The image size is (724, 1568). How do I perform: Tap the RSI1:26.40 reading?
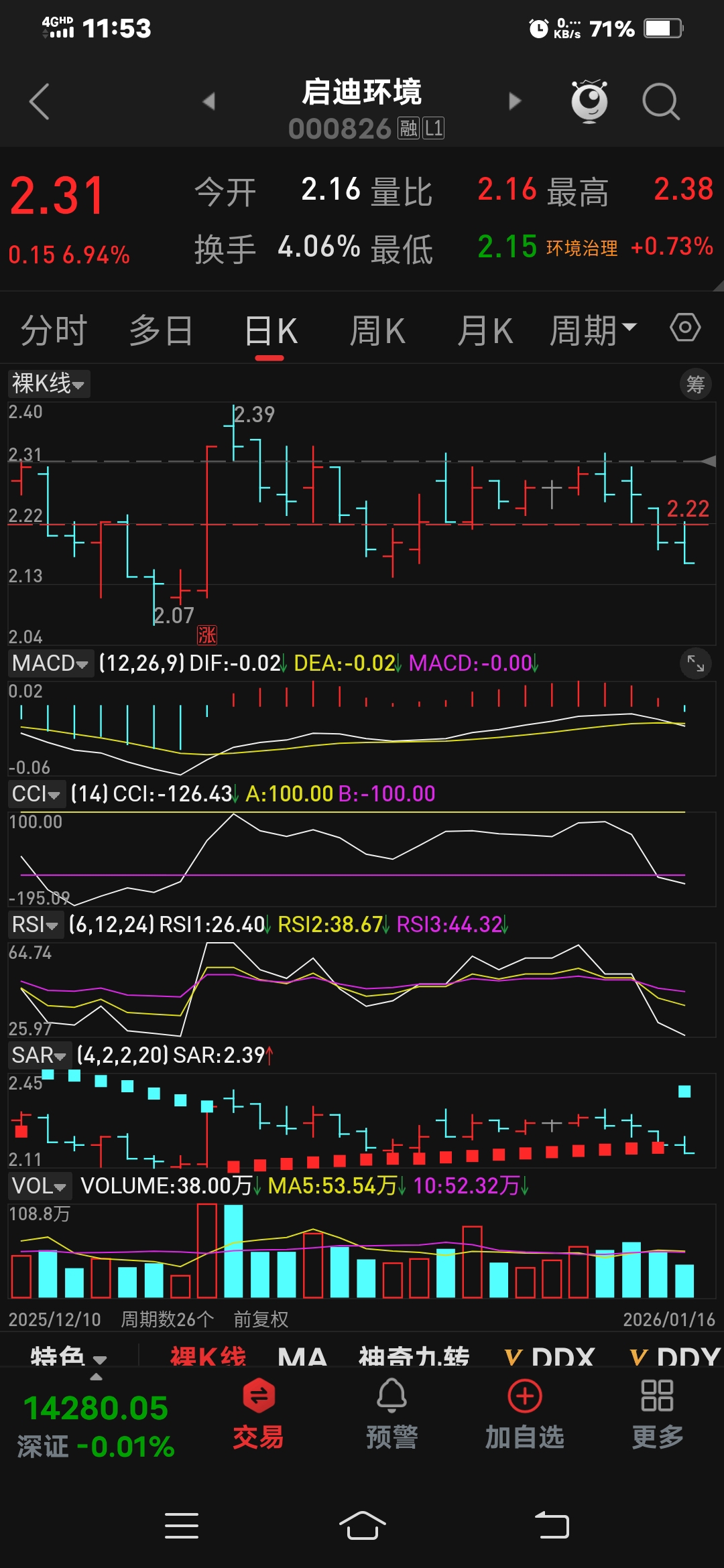point(212,925)
